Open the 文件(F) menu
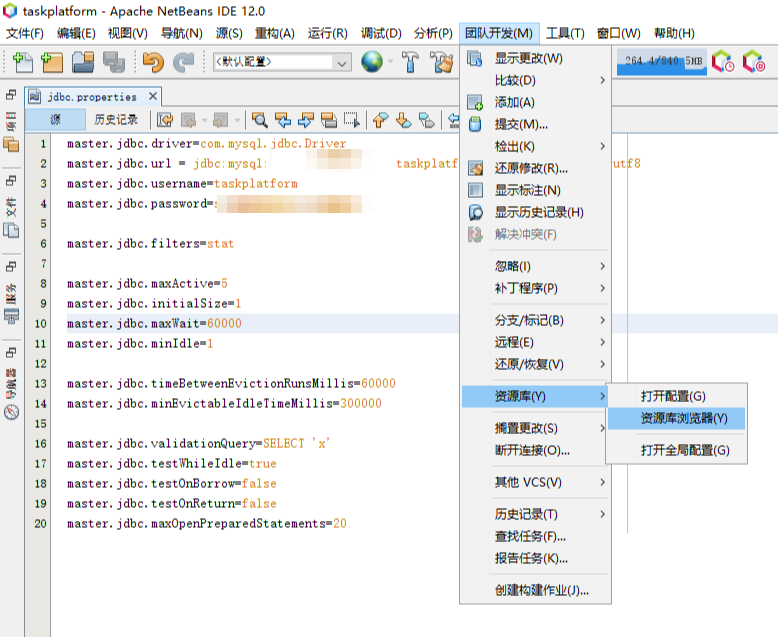Screen dimensions: 778x637 (x=25, y=33)
